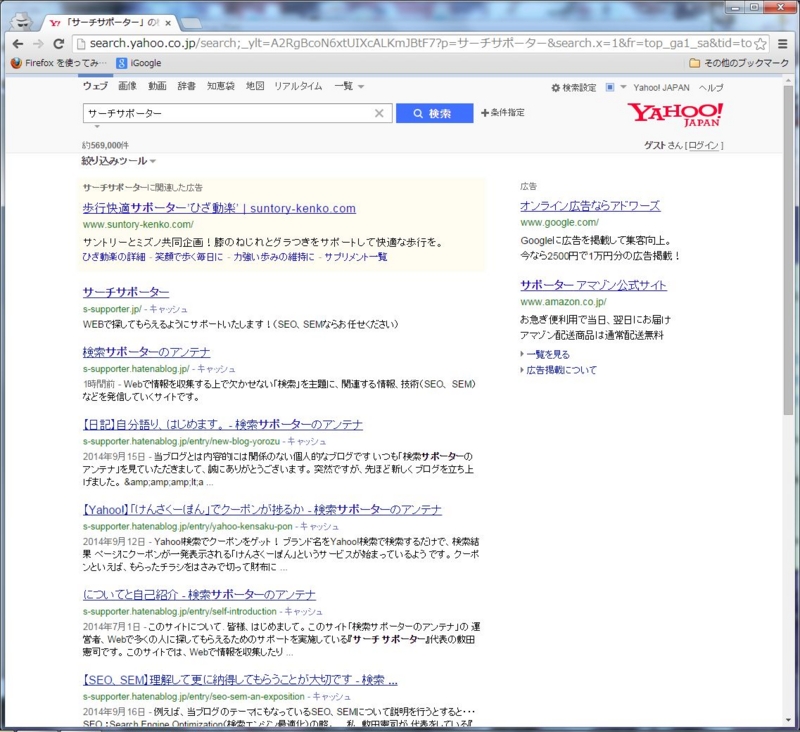Image resolution: width=800 pixels, height=732 pixels.
Task: Open the けんさくーぽん coupon result
Action: [262, 510]
